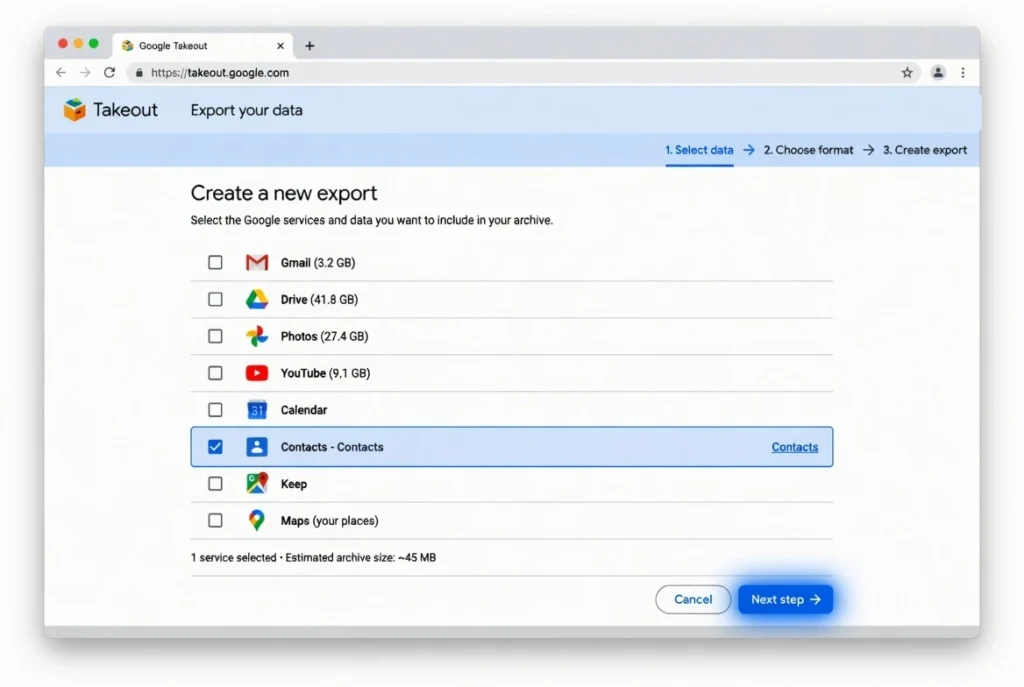Open the browser three-dot menu
Image resolution: width=1024 pixels, height=687 pixels.
[x=963, y=72]
